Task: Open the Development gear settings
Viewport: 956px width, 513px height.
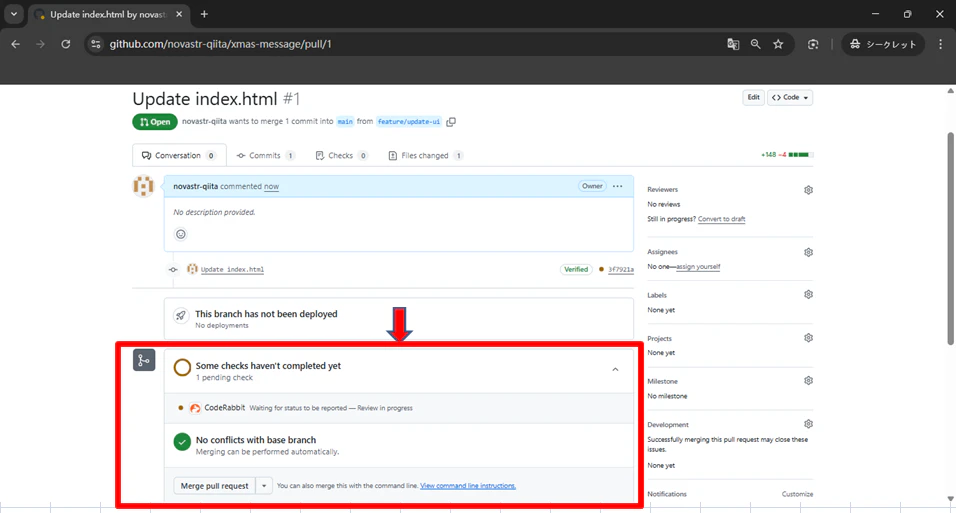Action: click(x=808, y=424)
